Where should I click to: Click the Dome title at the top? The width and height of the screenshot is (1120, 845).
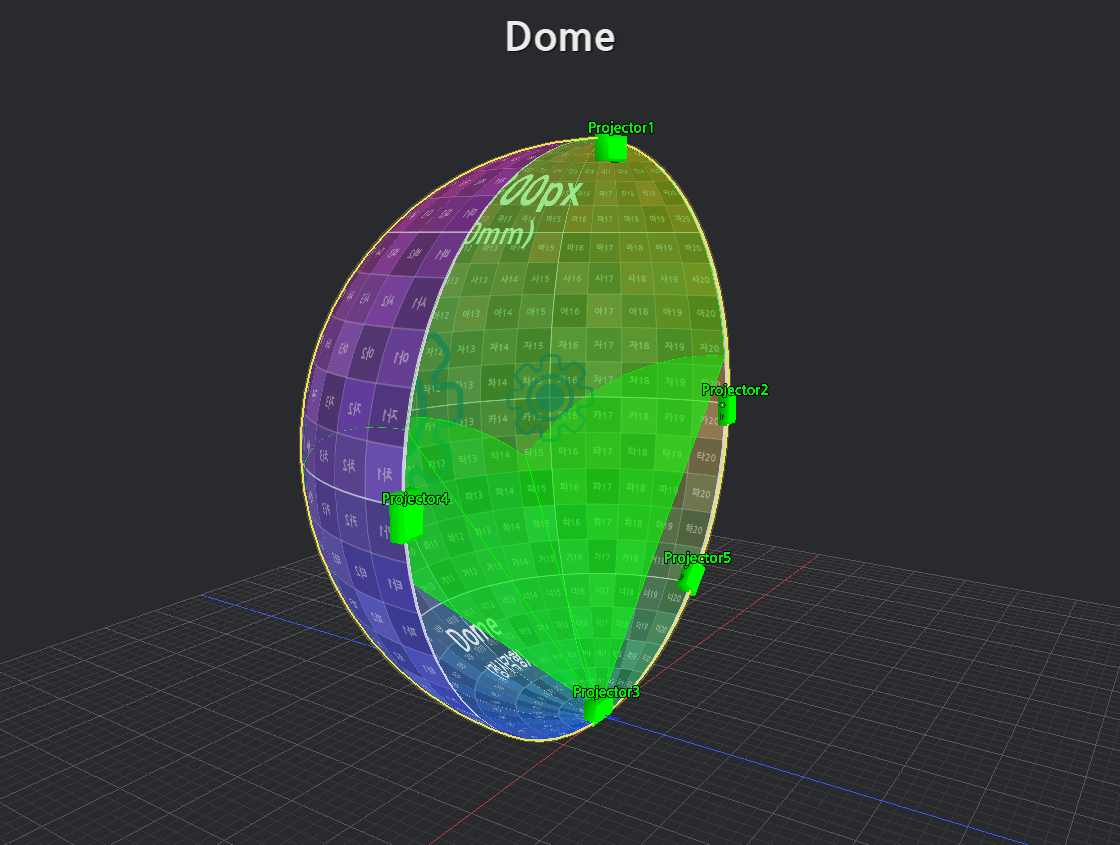560,36
